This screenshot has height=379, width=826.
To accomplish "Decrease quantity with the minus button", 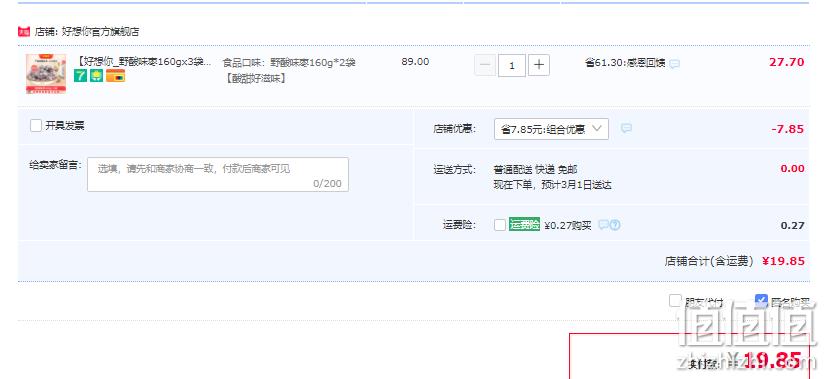I will pyautogui.click(x=485, y=65).
